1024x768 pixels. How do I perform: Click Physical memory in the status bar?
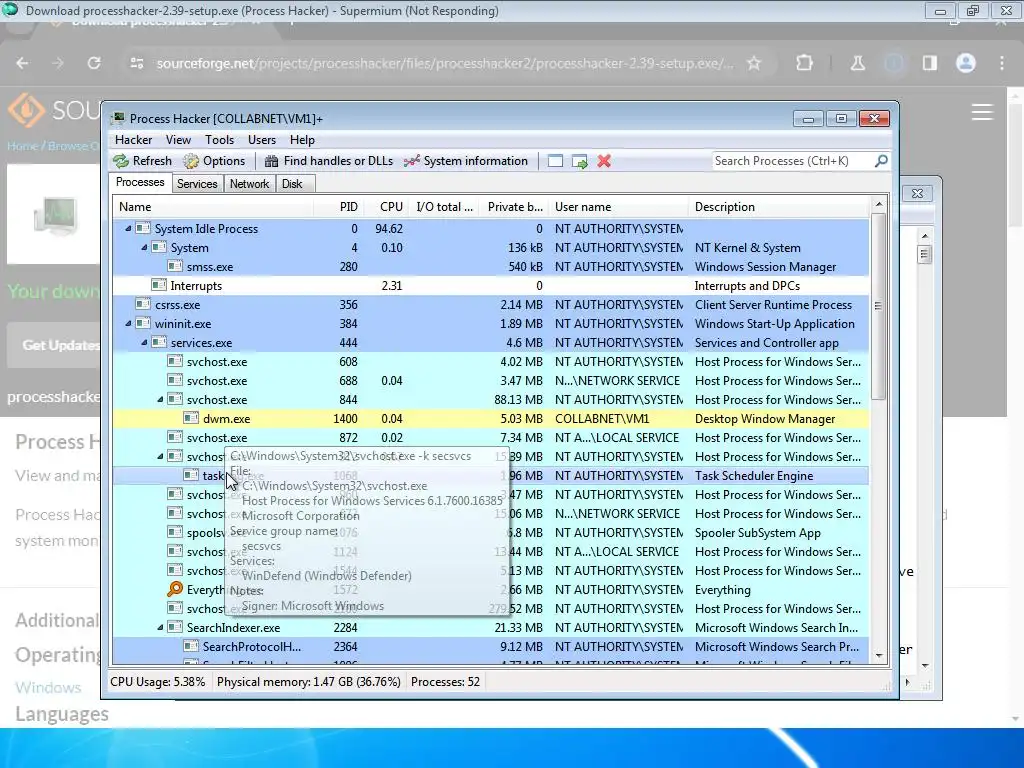[309, 681]
